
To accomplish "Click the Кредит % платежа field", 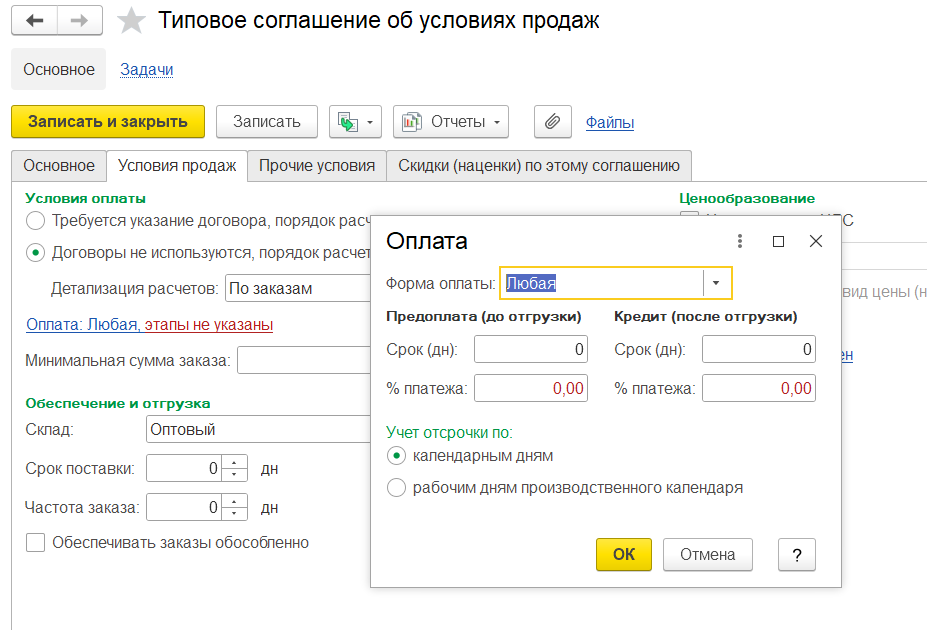I will point(759,388).
